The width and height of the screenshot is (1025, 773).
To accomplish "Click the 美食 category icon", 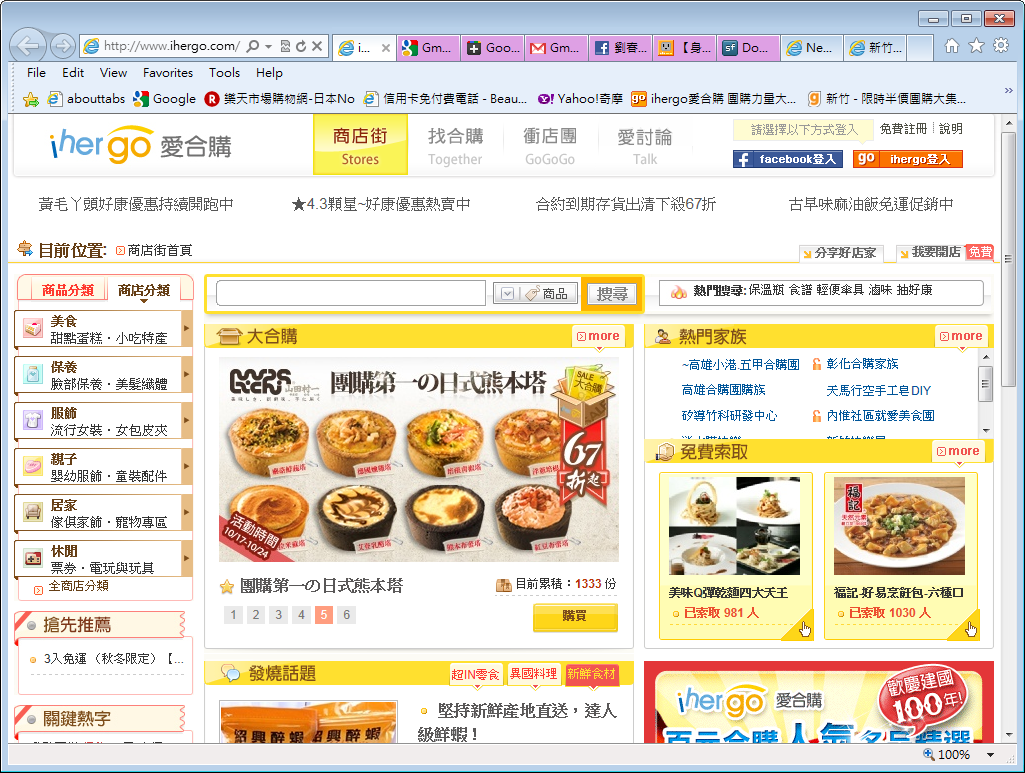I will click(33, 328).
